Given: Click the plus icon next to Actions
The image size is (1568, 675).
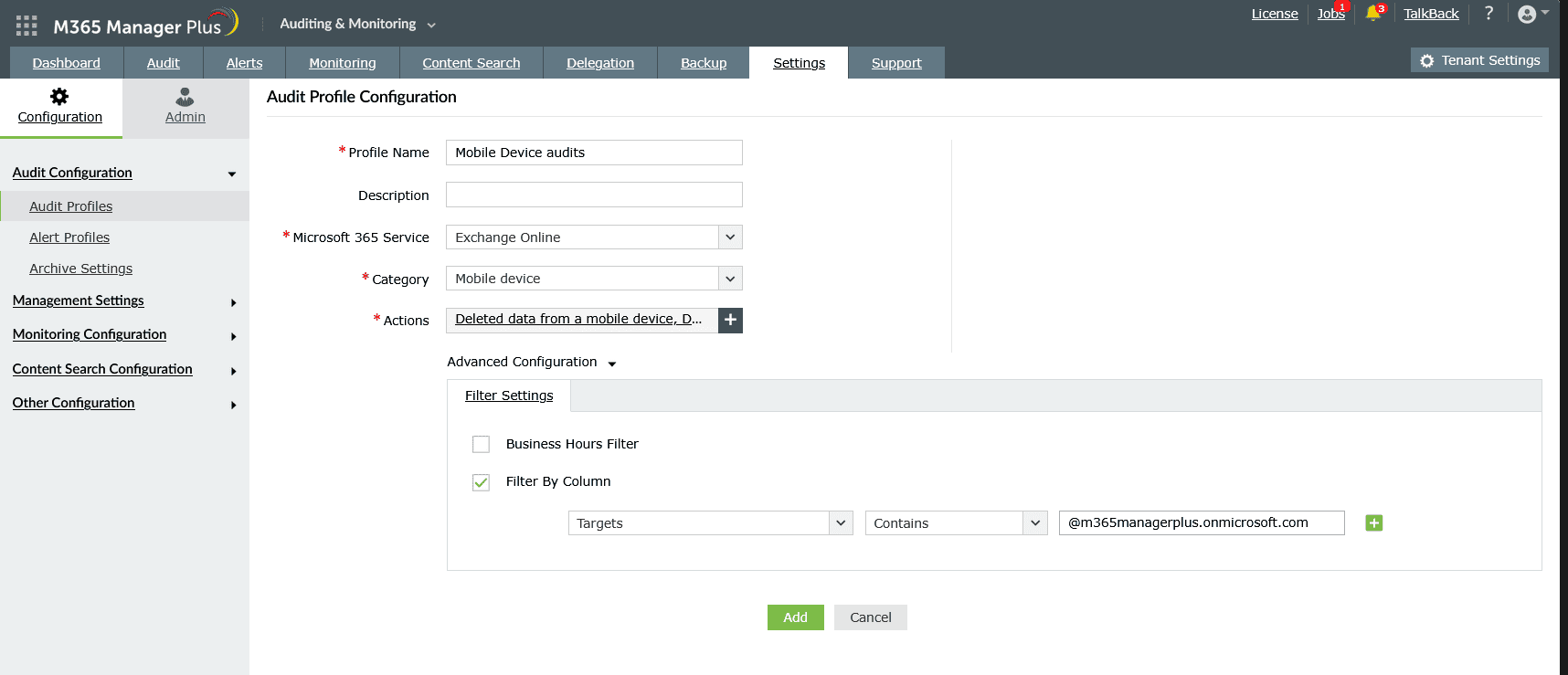Looking at the screenshot, I should click(x=730, y=320).
